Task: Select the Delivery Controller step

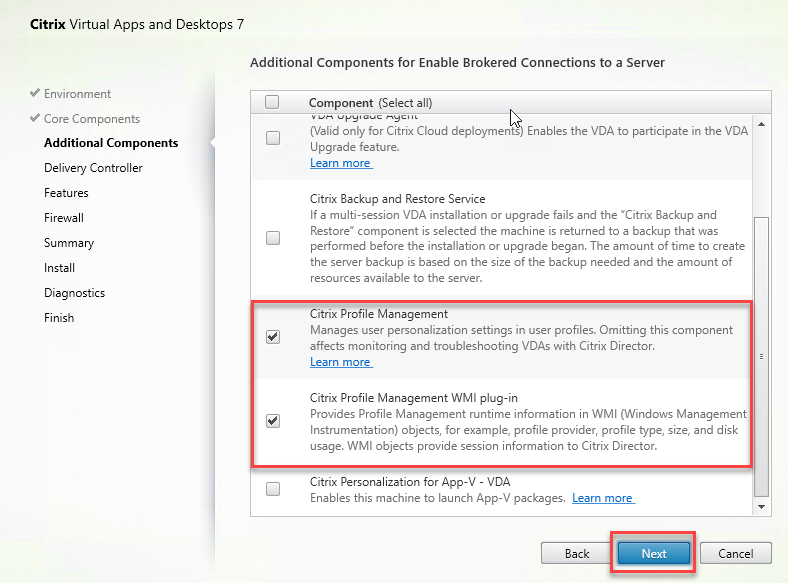Action: pyautogui.click(x=93, y=168)
